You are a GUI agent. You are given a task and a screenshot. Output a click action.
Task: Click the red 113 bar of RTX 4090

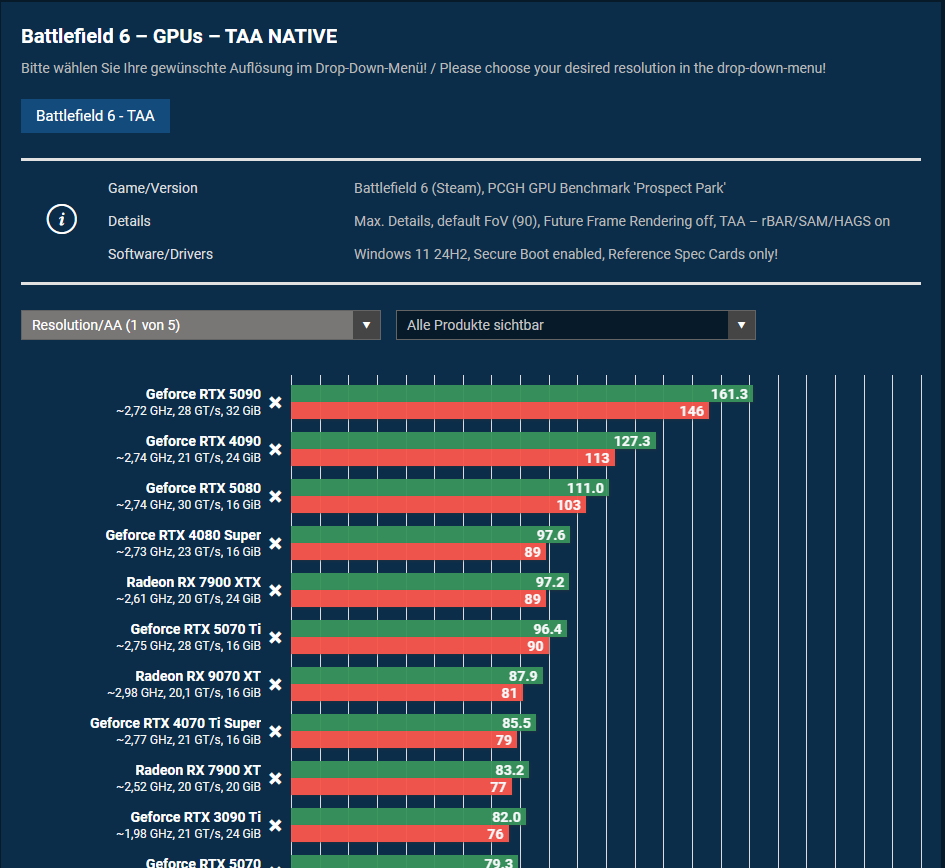tap(453, 458)
